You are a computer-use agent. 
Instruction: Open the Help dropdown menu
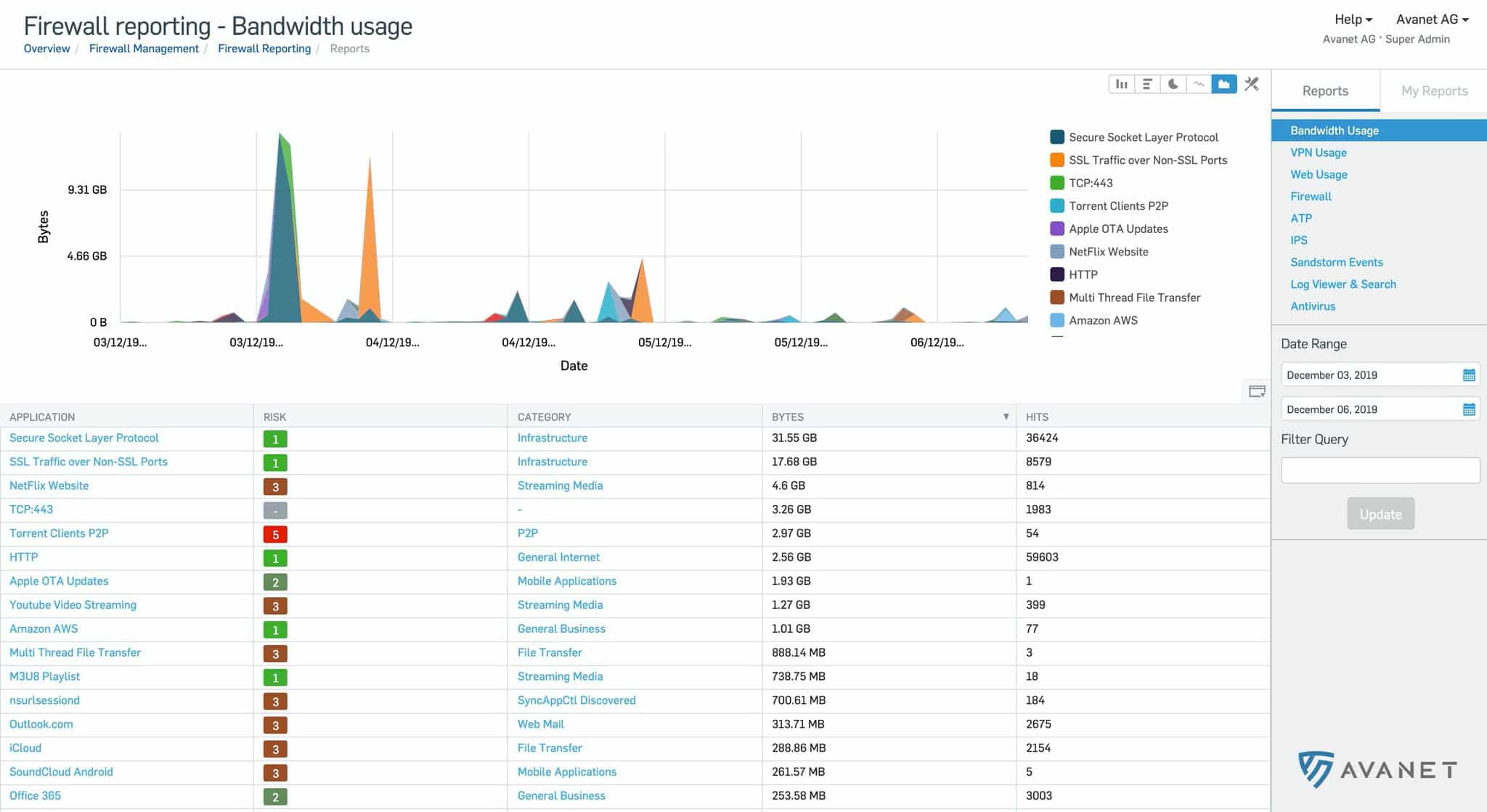point(1353,20)
